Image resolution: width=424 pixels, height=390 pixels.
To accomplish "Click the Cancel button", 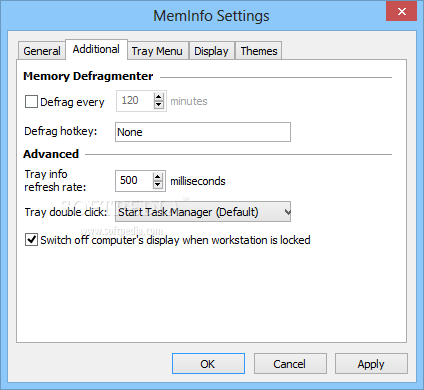I will (290, 364).
